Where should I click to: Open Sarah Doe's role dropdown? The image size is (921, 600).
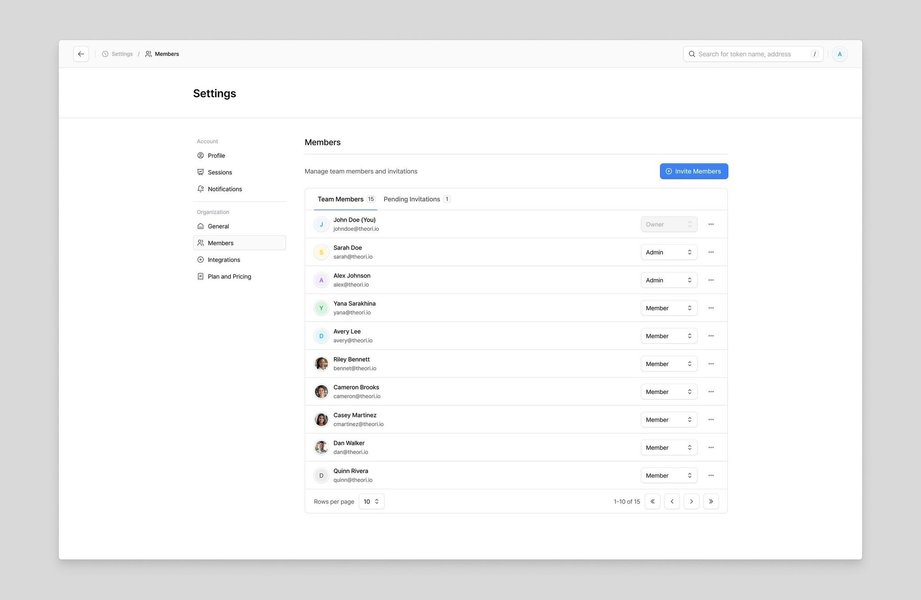click(668, 252)
